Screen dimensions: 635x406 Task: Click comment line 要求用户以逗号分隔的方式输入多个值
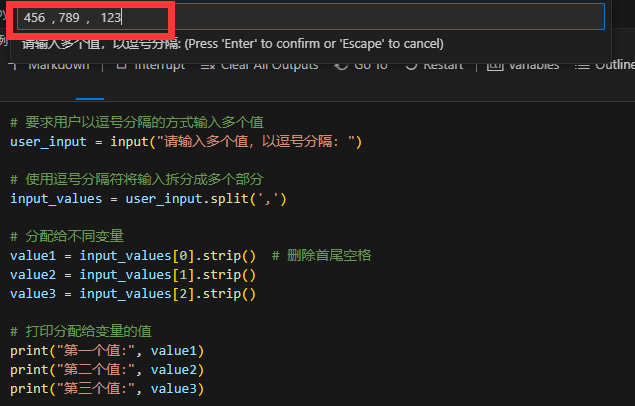137,122
